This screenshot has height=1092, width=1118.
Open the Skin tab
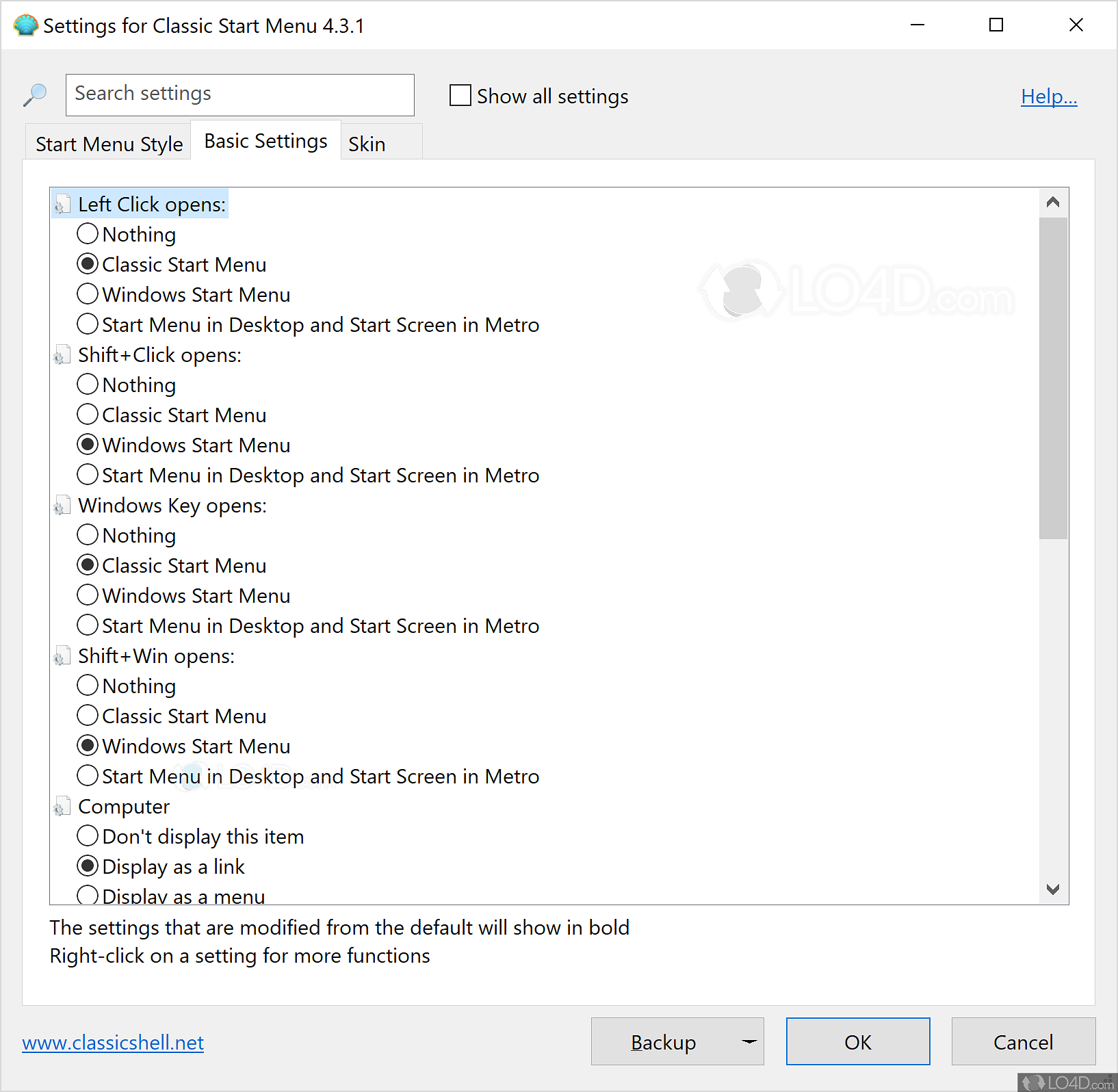(x=367, y=144)
